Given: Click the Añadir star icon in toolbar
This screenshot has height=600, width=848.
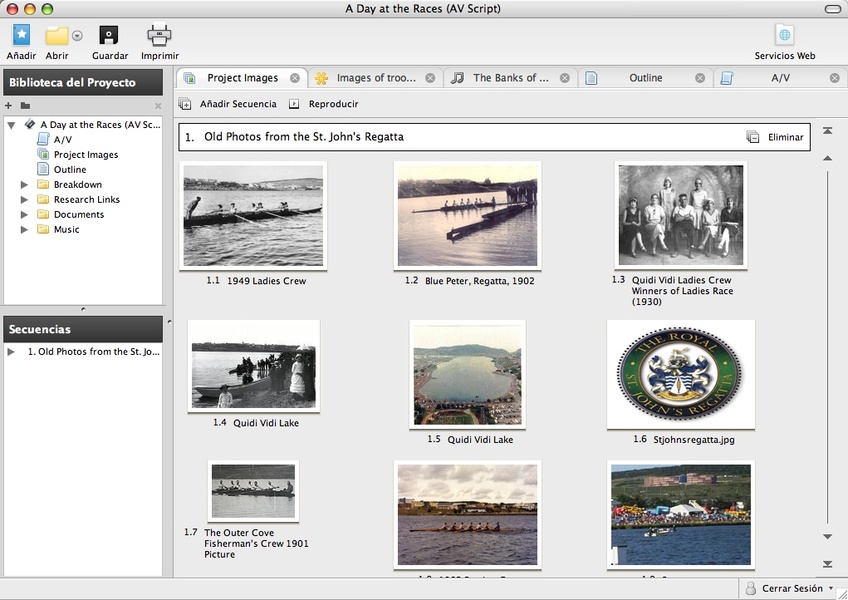Looking at the screenshot, I should point(21,35).
